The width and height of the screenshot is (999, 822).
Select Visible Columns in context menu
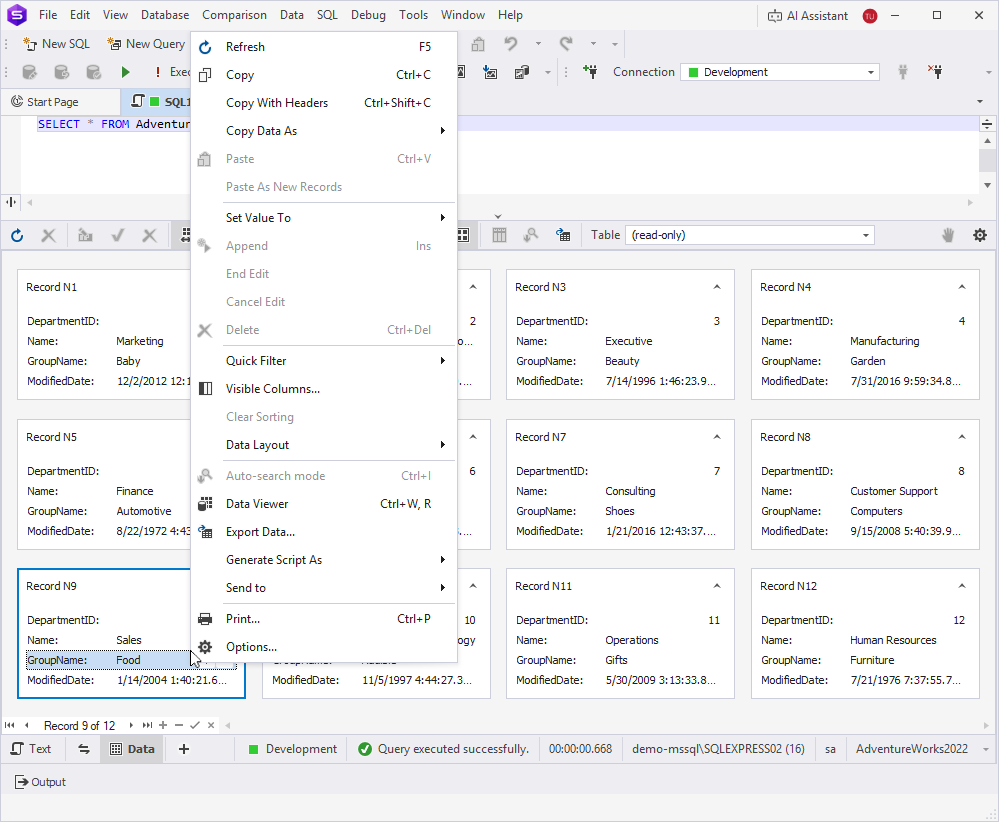272,389
